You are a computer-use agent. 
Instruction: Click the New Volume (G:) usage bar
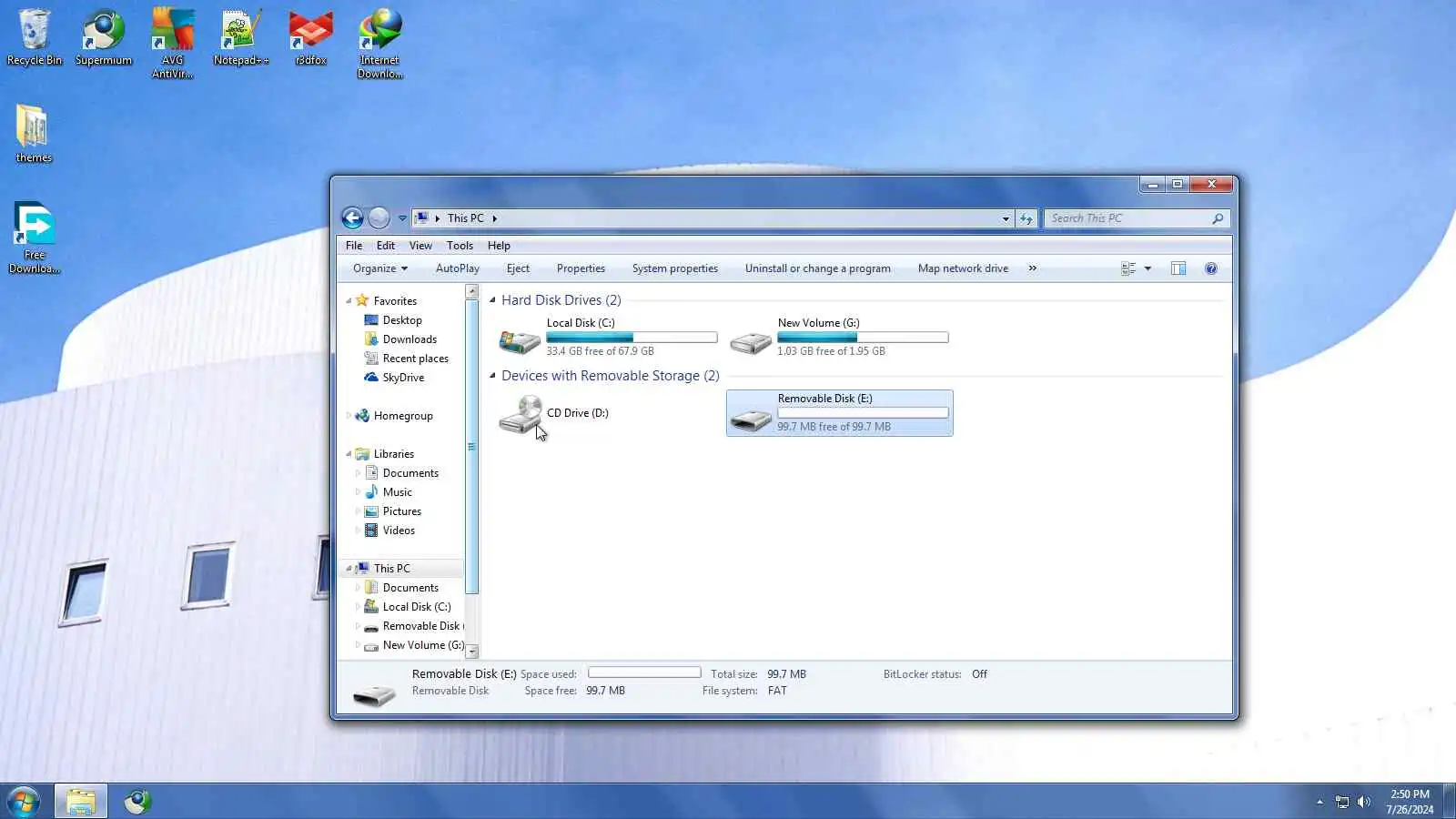(x=863, y=338)
